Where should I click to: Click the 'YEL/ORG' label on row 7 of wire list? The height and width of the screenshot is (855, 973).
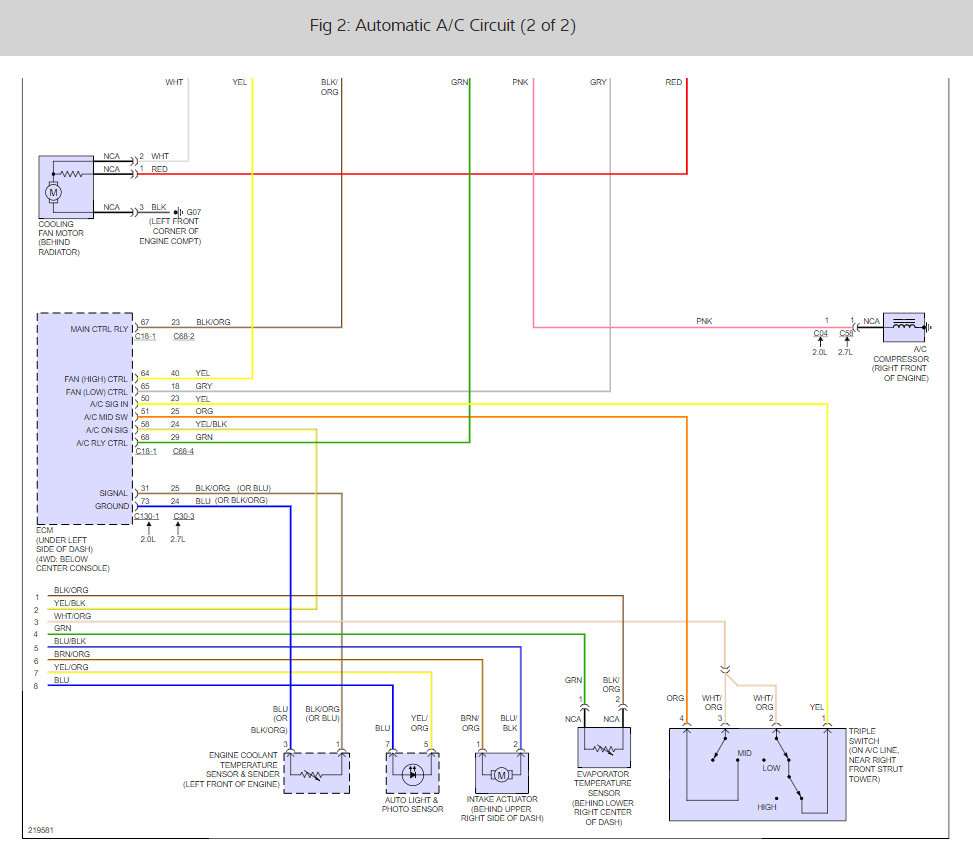click(x=71, y=667)
